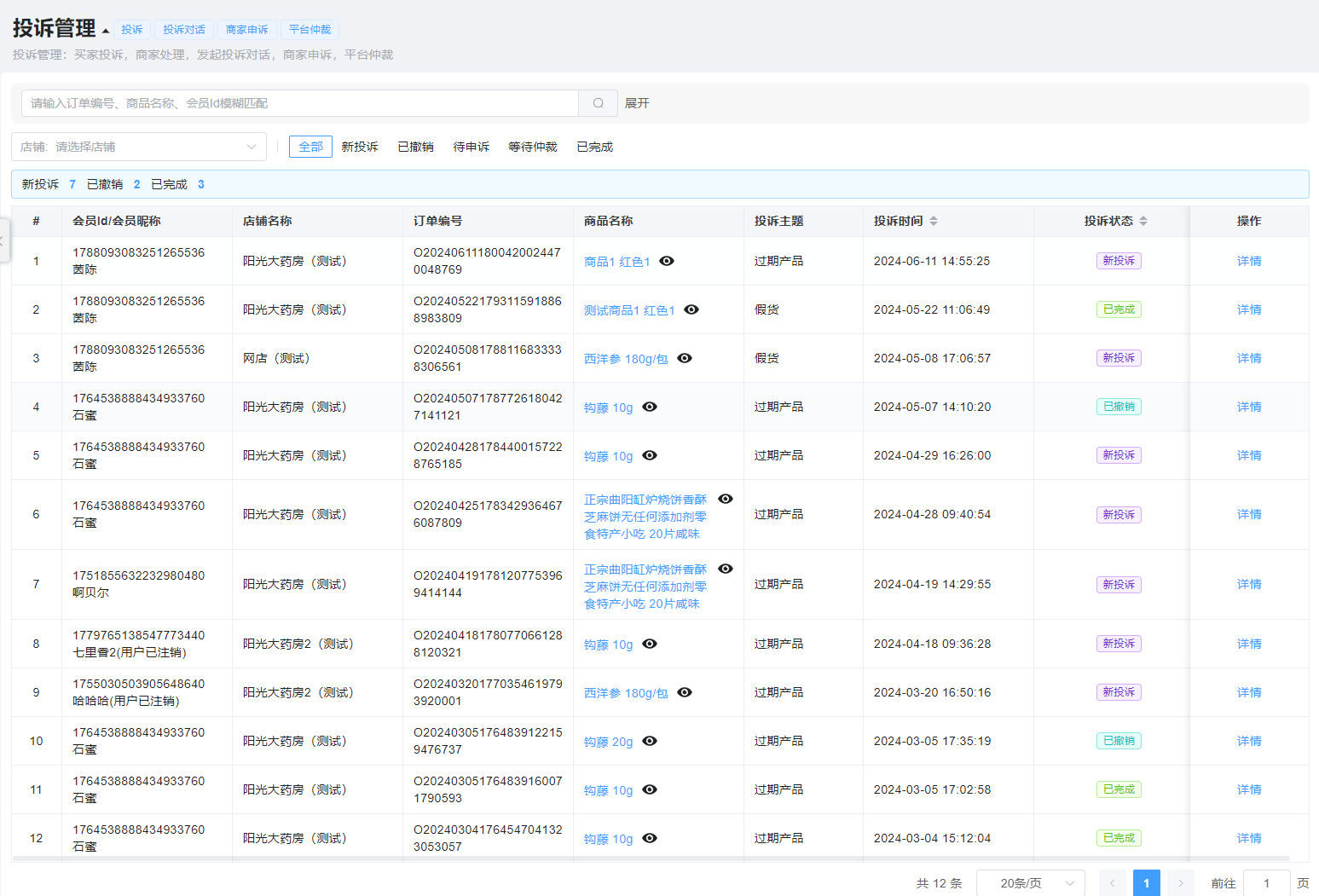
Task: Click order number O20240611180042002447
Action: coord(487,261)
